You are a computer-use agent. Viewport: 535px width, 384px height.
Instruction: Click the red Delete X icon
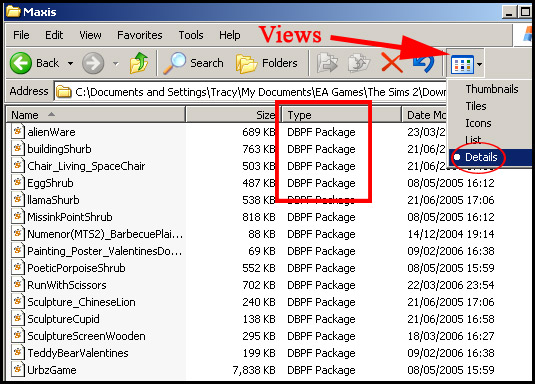coord(392,63)
